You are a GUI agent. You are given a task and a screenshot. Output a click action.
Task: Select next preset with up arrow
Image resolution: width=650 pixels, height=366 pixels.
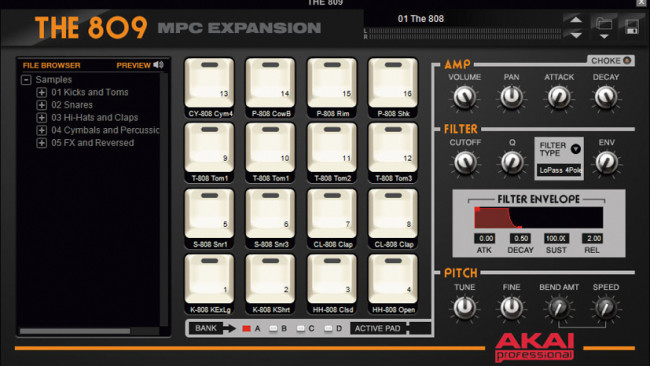tap(576, 19)
